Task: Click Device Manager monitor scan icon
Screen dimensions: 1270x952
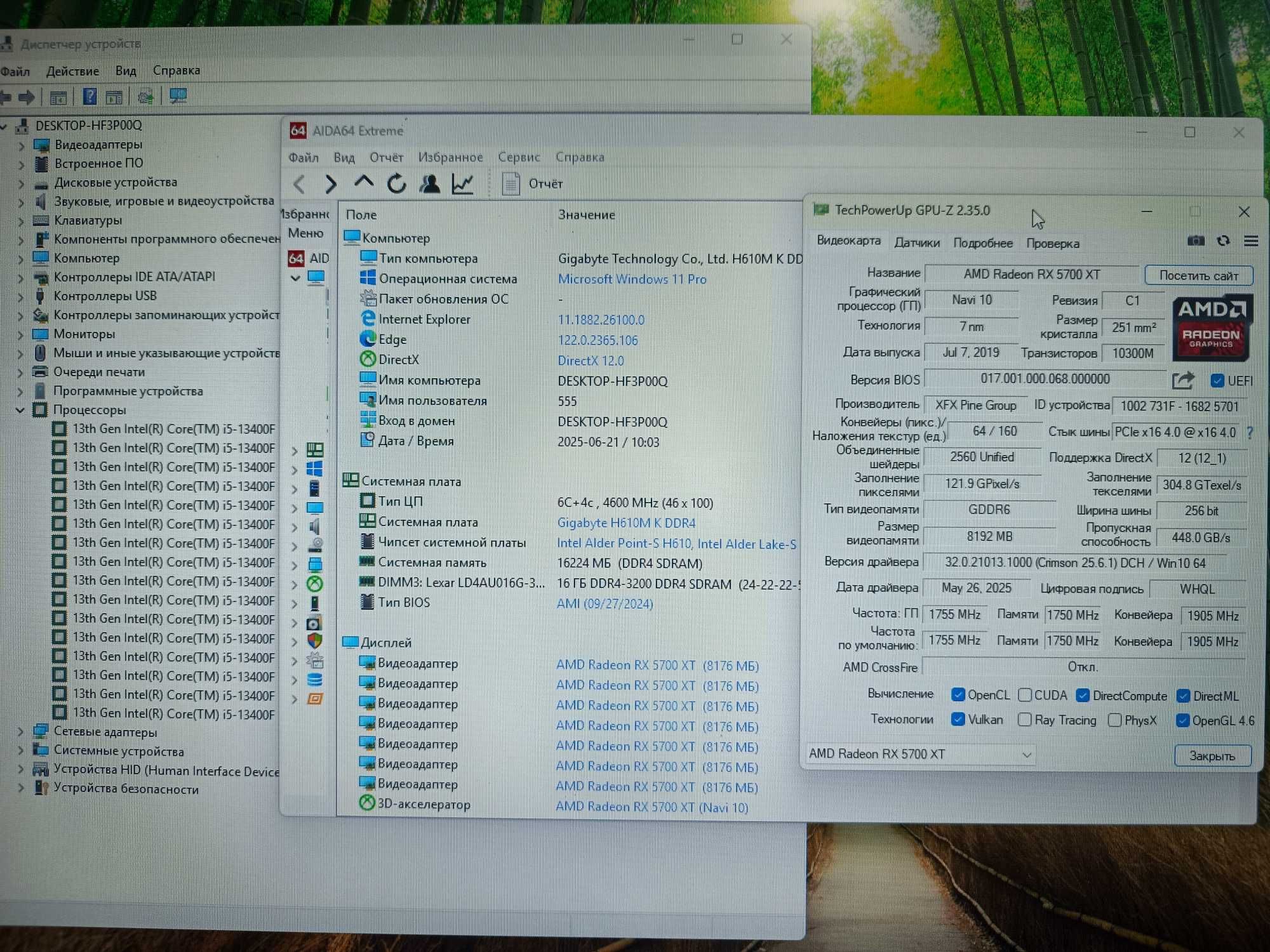Action: 178,96
